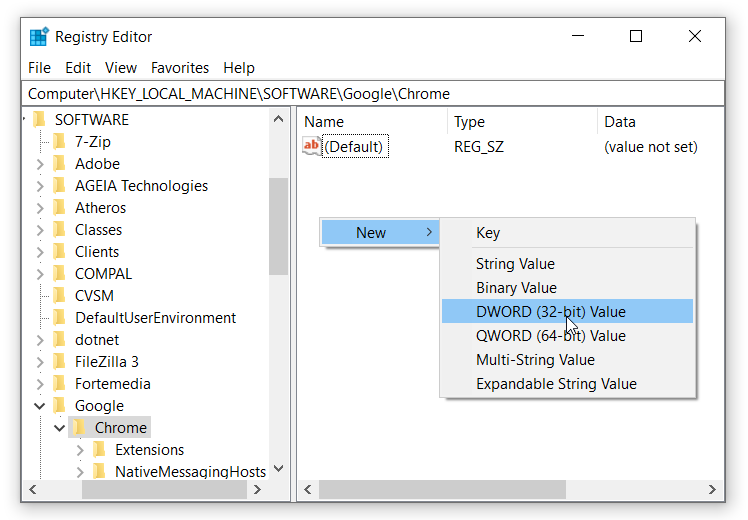Click the registry path address bar
The height and width of the screenshot is (520, 748).
click(x=373, y=94)
